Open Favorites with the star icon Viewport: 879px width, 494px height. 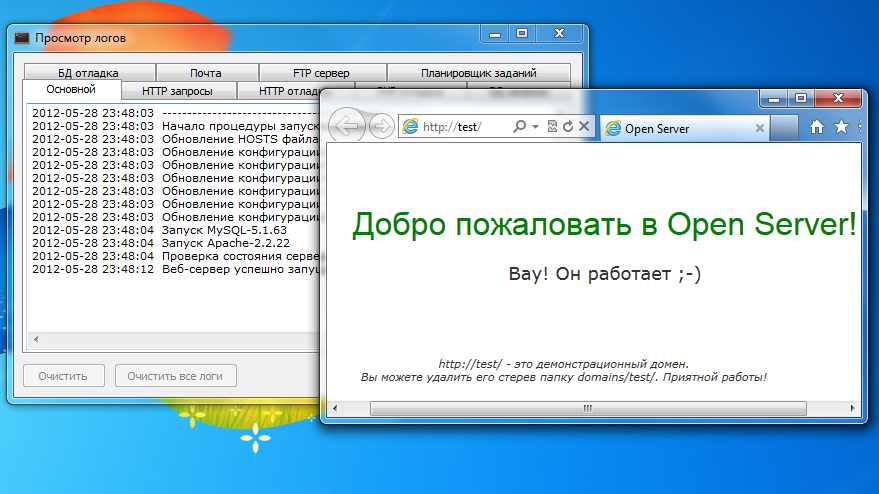click(x=841, y=127)
